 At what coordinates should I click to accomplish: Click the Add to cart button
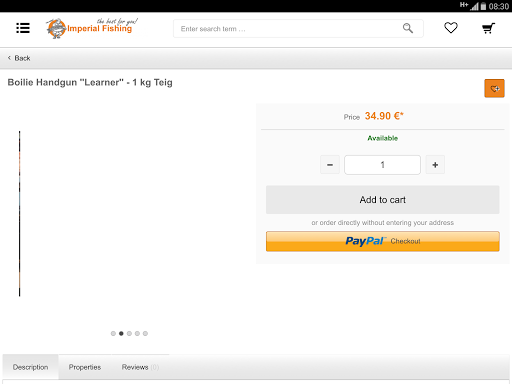point(383,200)
